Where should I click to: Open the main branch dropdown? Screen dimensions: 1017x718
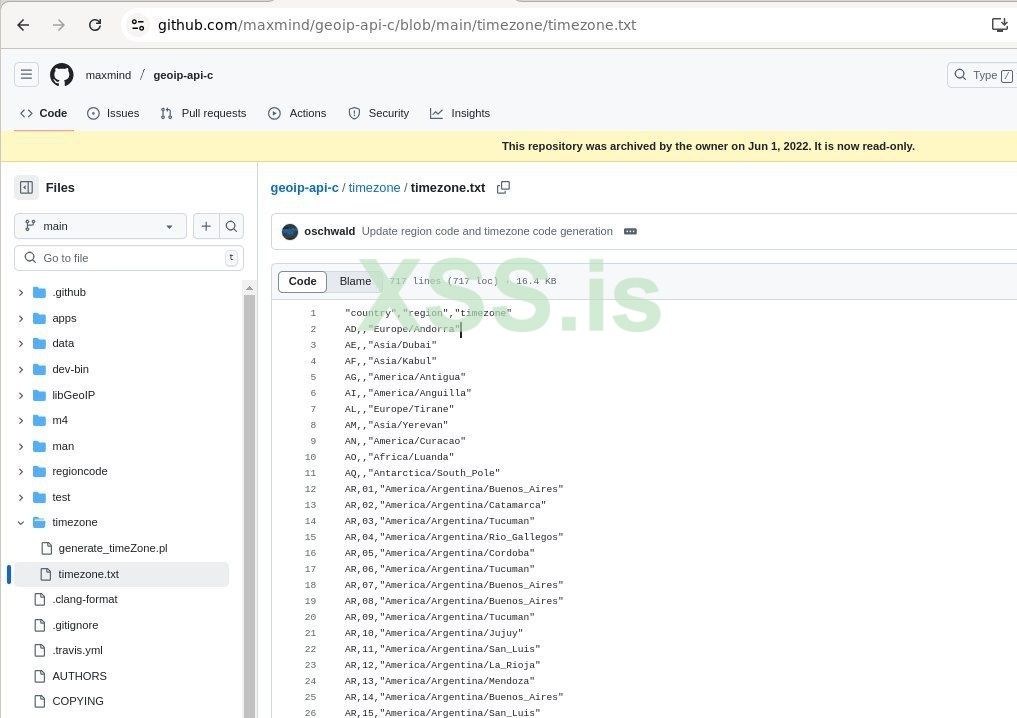pos(101,226)
